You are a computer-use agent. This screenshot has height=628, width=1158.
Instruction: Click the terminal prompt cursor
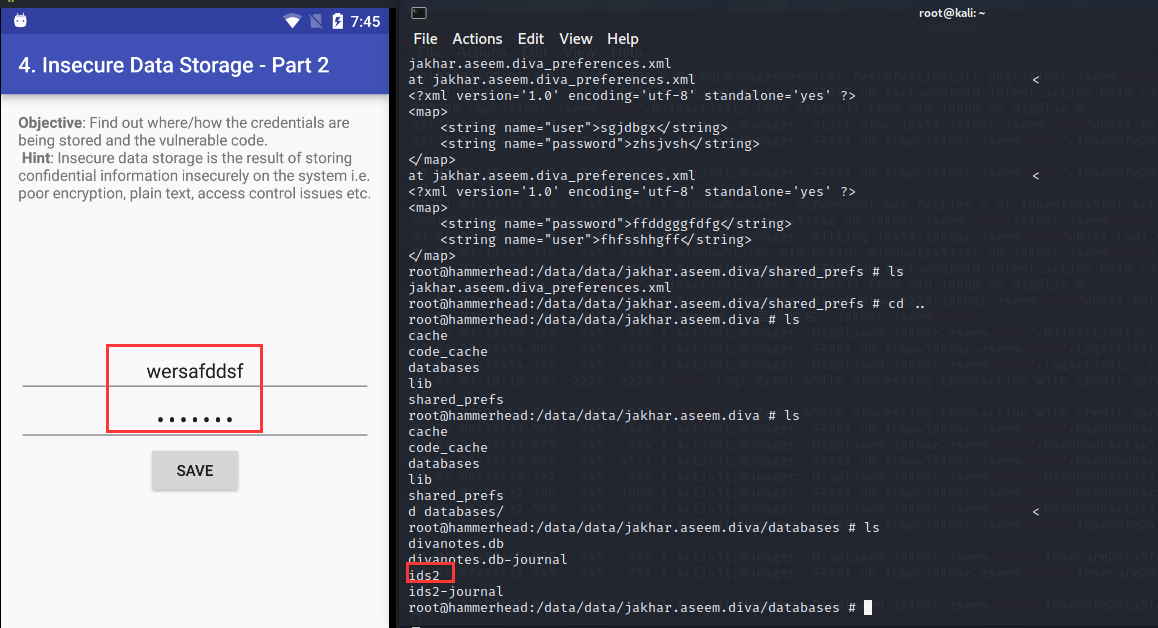(x=868, y=607)
